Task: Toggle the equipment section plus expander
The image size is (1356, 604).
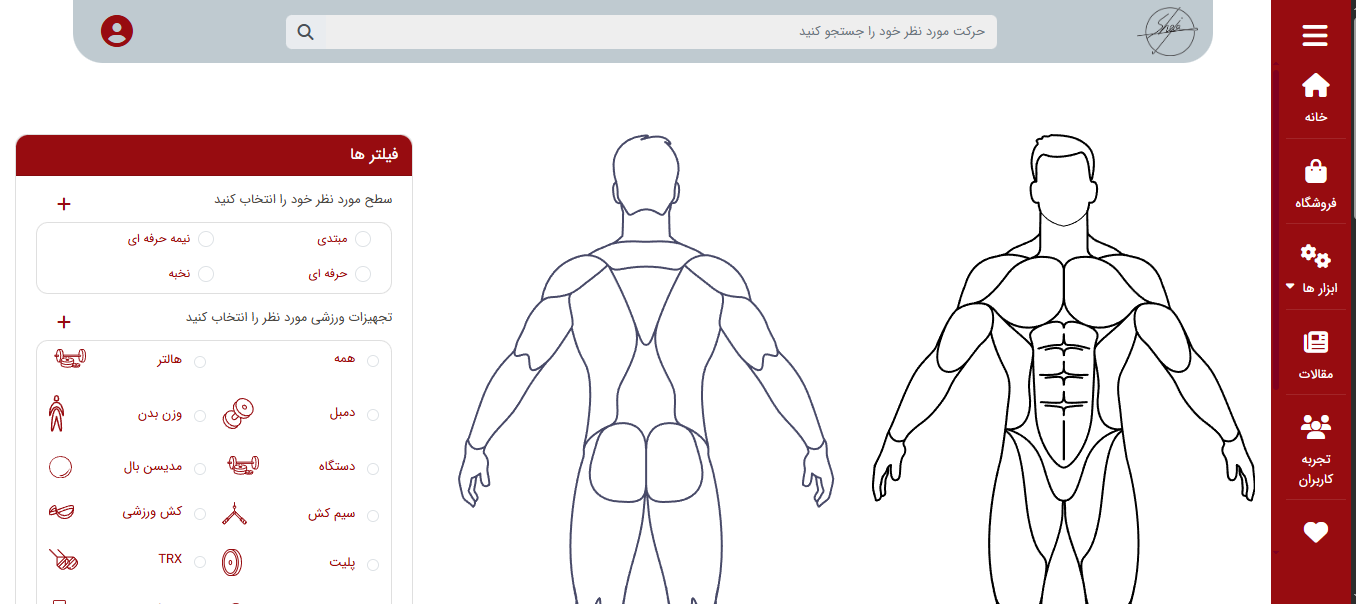Action: pyautogui.click(x=64, y=322)
